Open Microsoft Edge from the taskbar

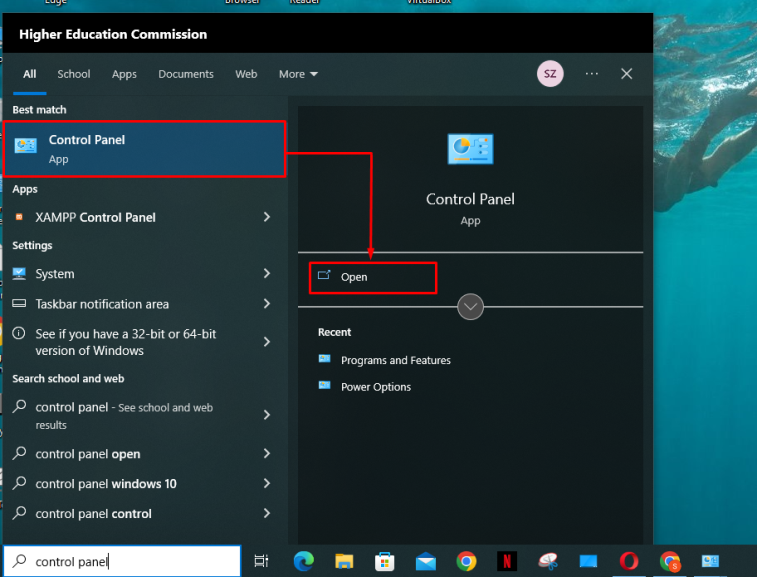tap(304, 561)
